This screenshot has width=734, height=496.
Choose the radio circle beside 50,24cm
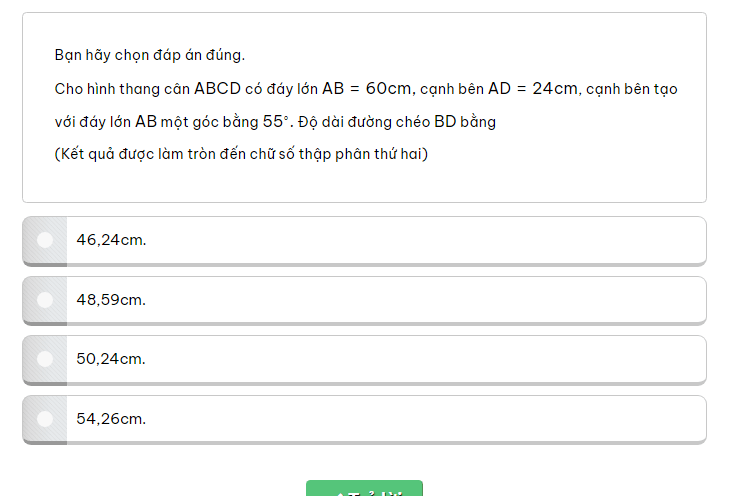(45, 359)
